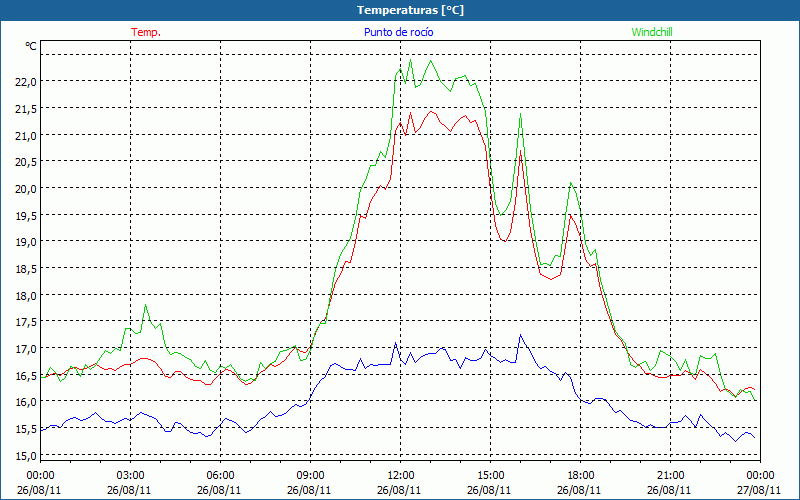Click the 18:00 time label
The image size is (800, 500).
(580, 476)
